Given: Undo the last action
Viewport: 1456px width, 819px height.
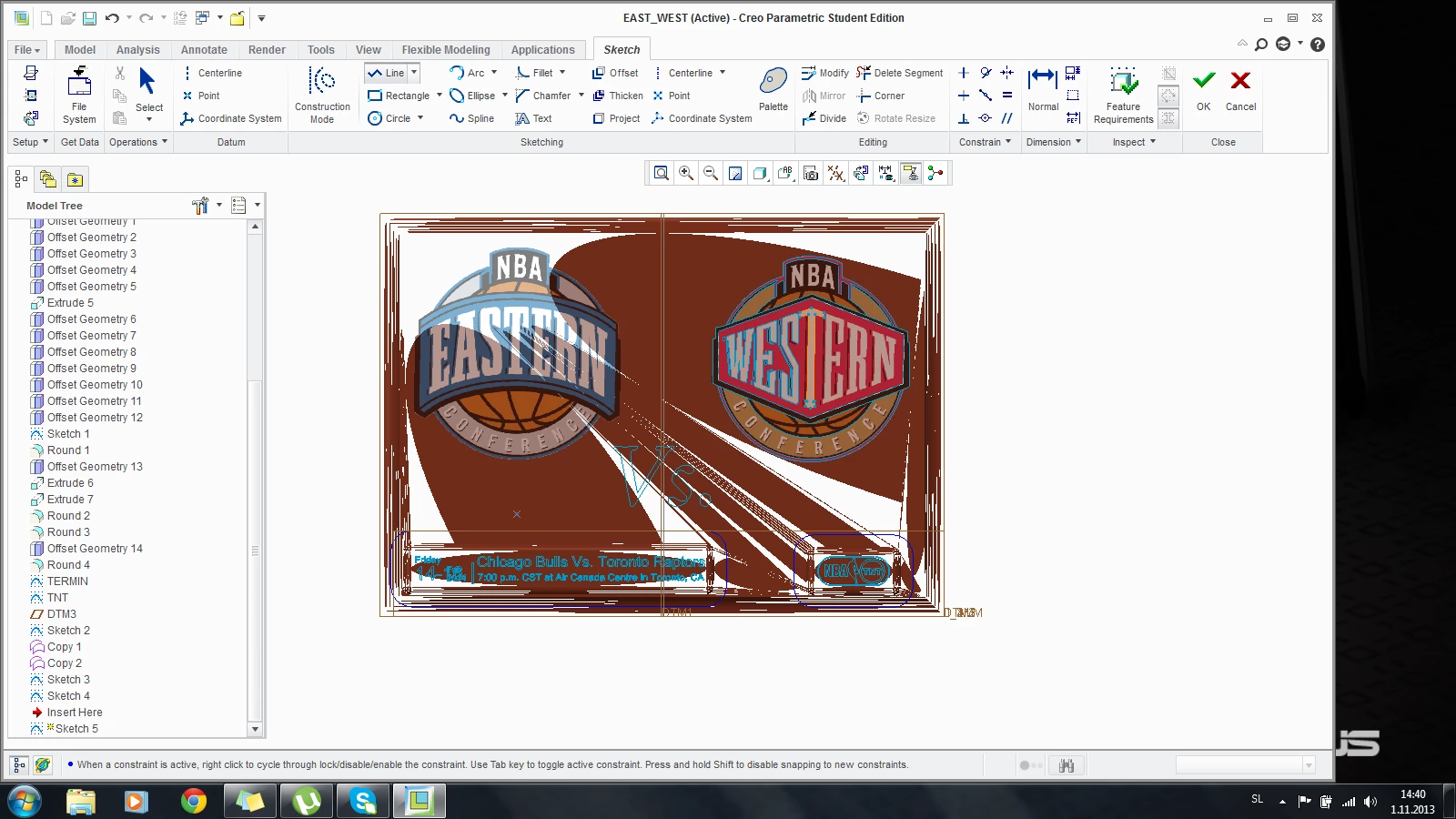Looking at the screenshot, I should [x=112, y=18].
